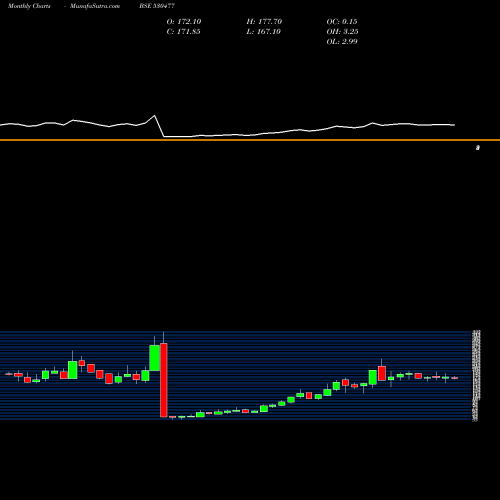
Task: Click the sharp peak on the white line
Action: (154, 116)
